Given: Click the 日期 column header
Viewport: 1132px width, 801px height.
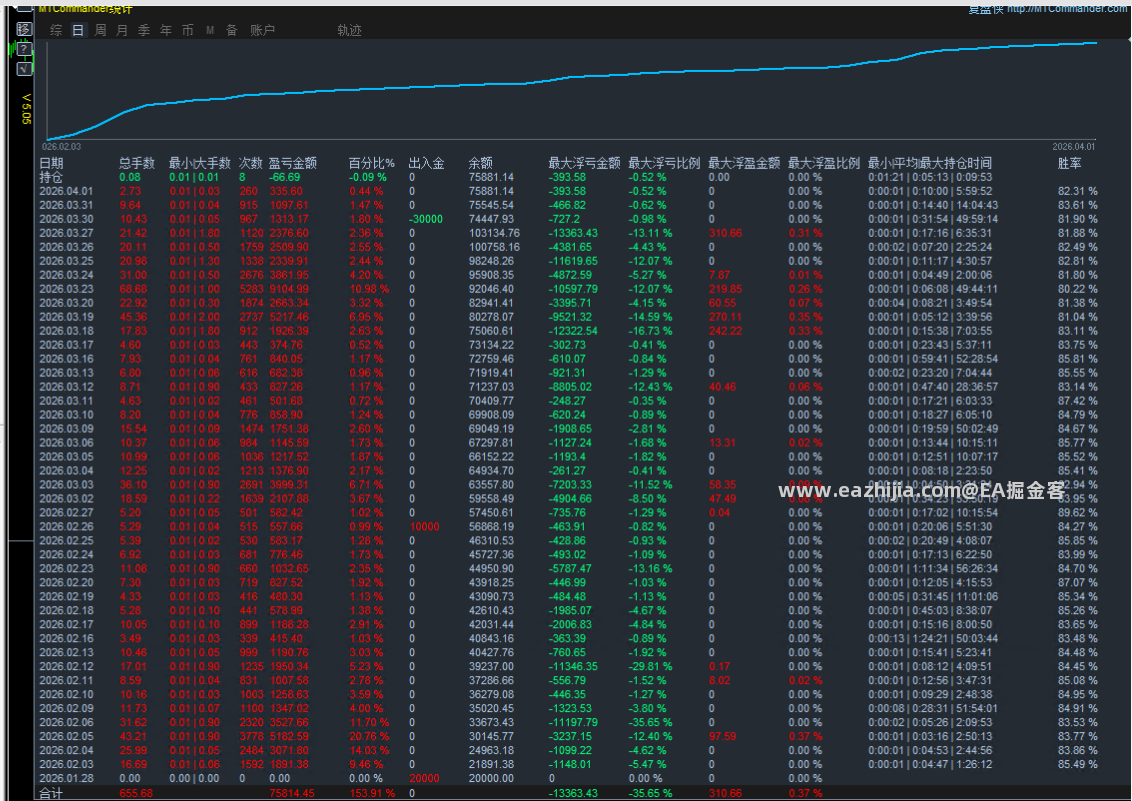Looking at the screenshot, I should pyautogui.click(x=51, y=163).
